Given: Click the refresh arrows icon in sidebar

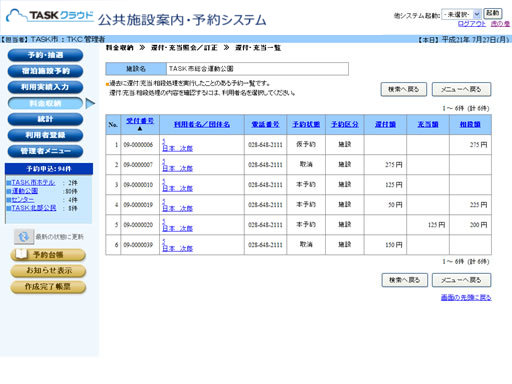Looking at the screenshot, I should pos(24,237).
